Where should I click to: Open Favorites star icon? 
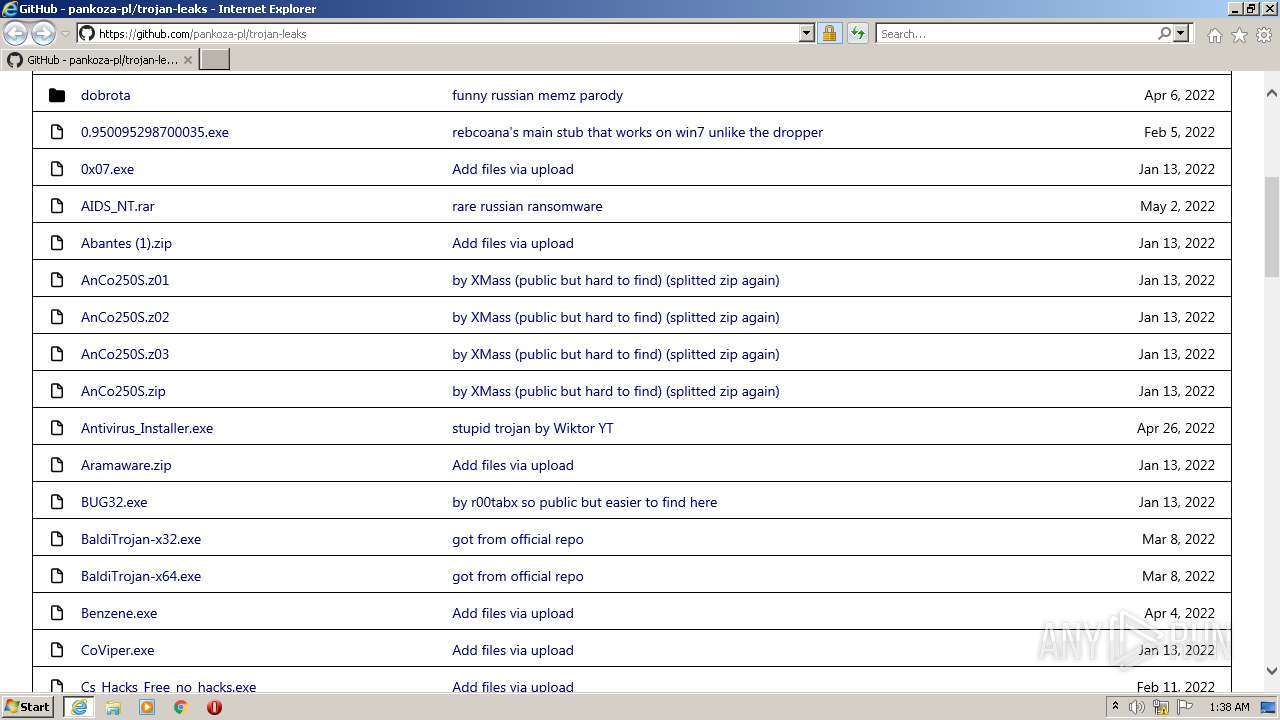point(1239,35)
